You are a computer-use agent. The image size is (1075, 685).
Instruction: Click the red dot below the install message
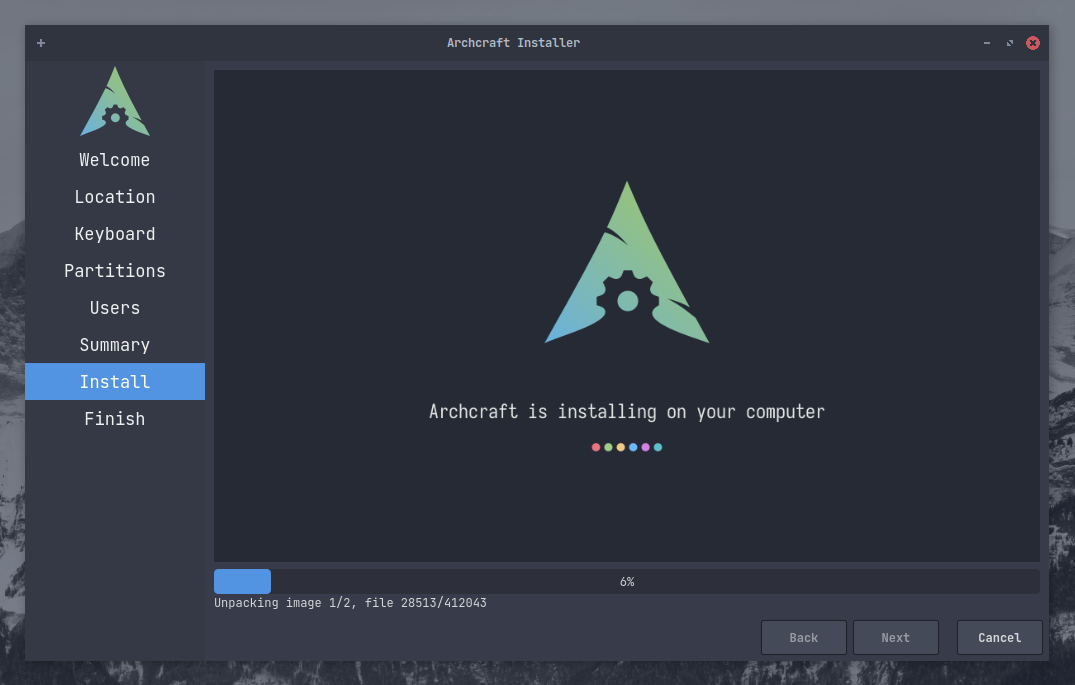[x=596, y=447]
